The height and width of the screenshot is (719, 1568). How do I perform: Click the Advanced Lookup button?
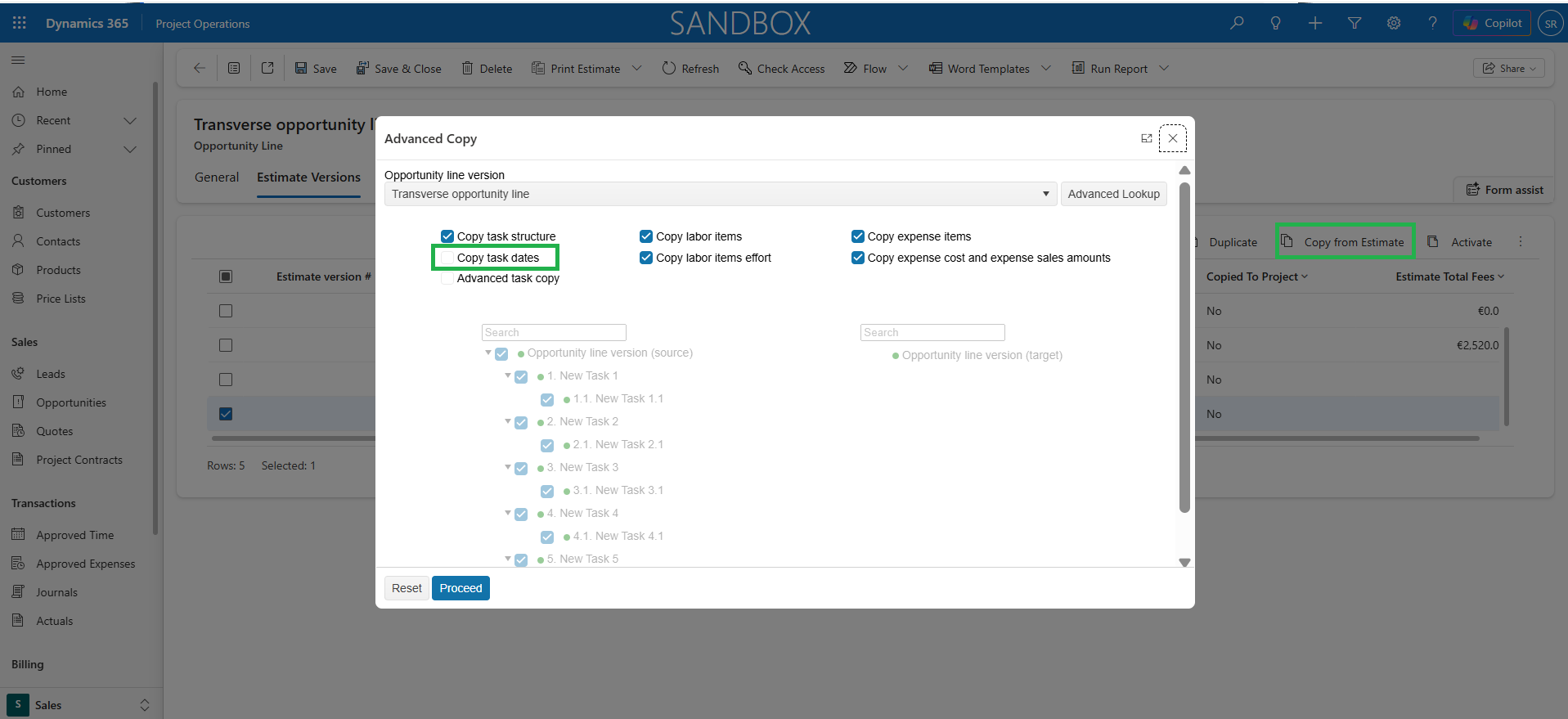(x=1113, y=194)
